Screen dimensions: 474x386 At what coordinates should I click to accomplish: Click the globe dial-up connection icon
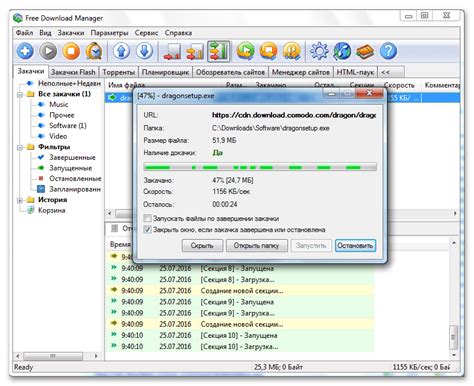(342, 52)
